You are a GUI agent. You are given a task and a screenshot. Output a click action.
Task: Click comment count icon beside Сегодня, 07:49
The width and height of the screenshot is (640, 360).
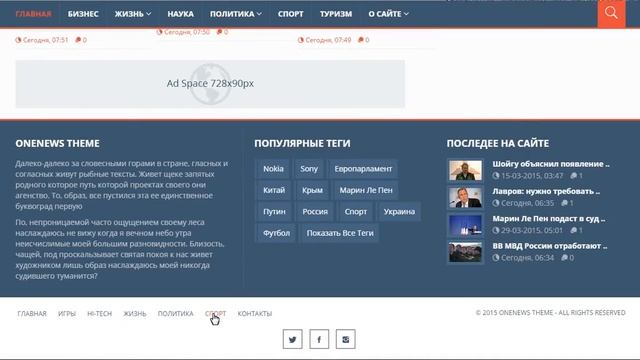[x=361, y=40]
